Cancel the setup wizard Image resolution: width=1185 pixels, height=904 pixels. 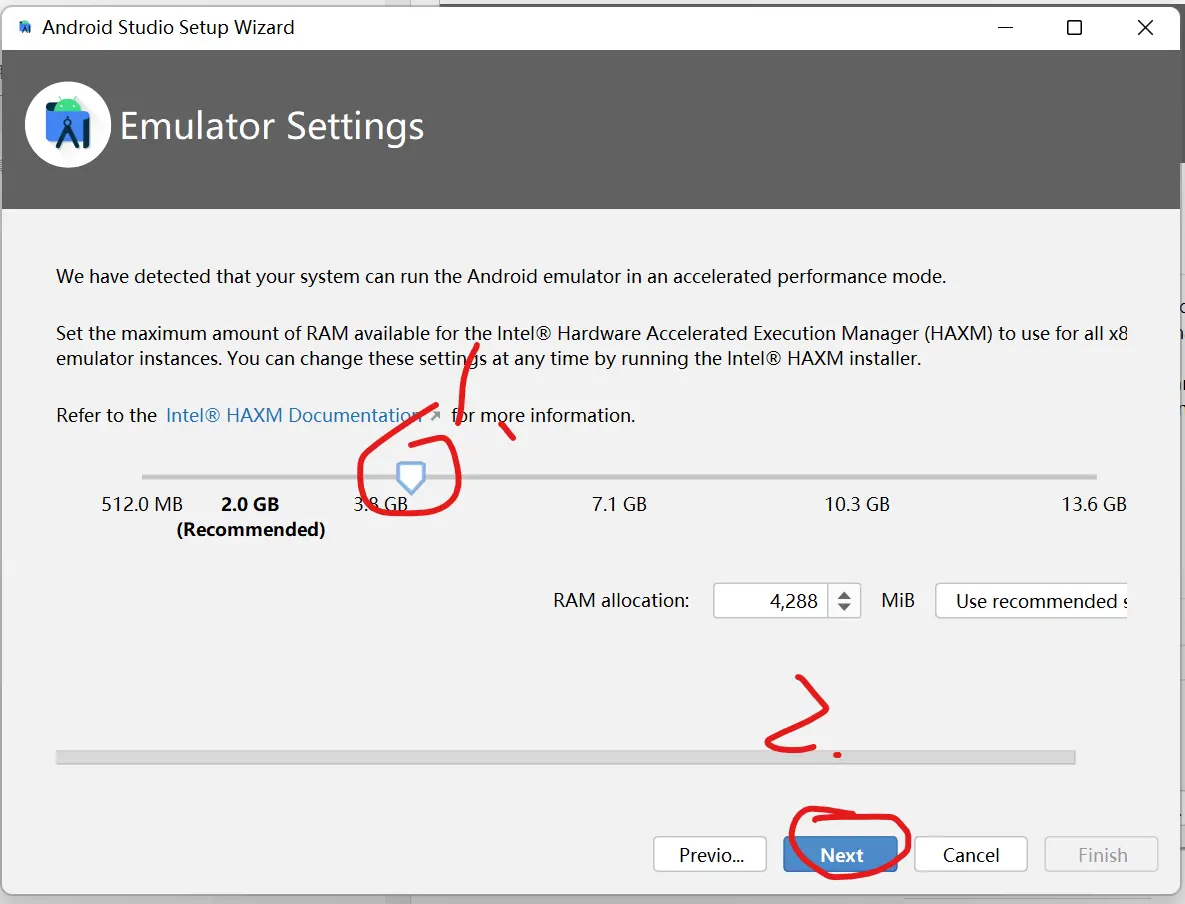pos(970,855)
